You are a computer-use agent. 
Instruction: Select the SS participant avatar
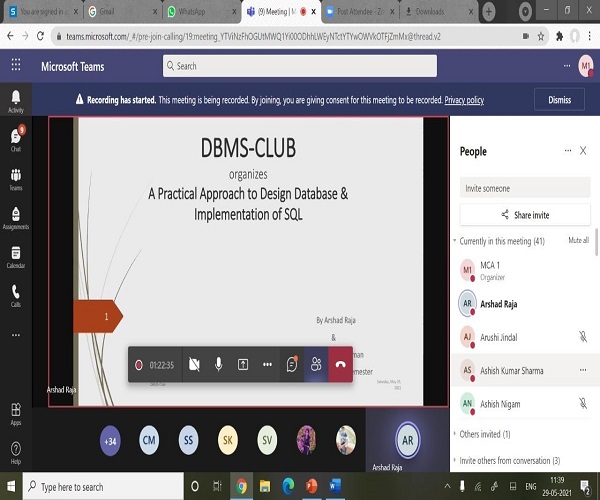tap(188, 440)
